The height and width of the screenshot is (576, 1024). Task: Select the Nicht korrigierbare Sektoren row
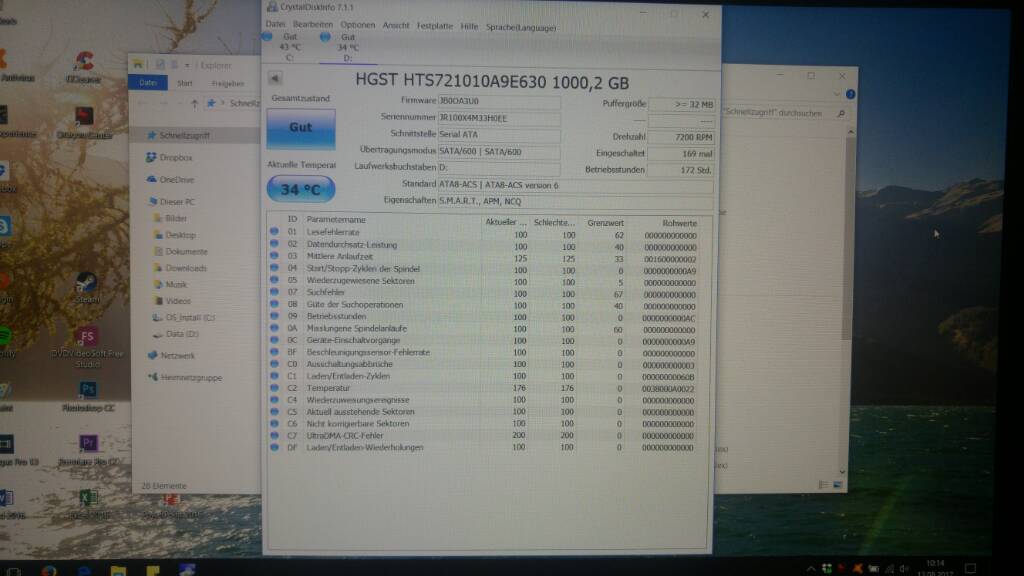[484, 424]
